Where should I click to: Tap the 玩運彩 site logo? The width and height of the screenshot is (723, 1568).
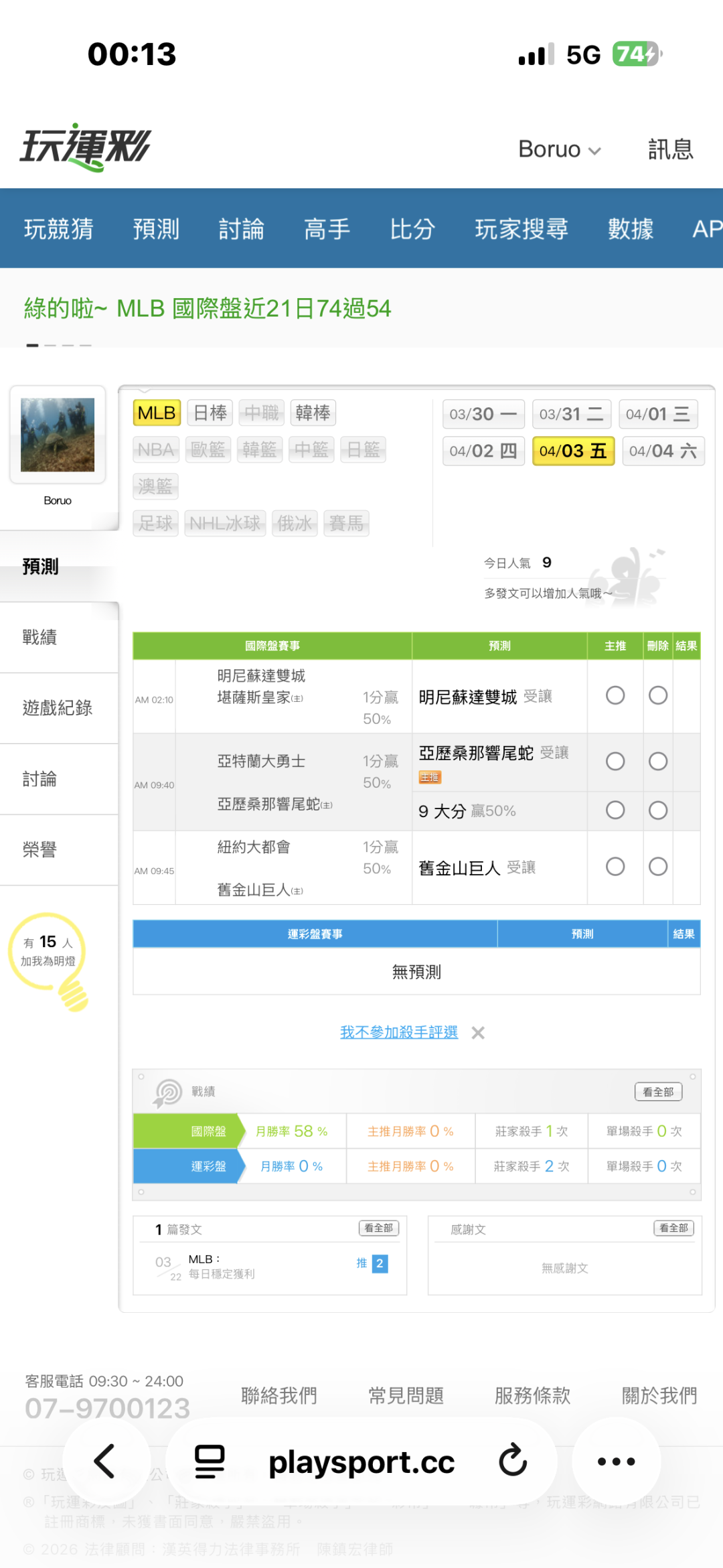coord(86,147)
